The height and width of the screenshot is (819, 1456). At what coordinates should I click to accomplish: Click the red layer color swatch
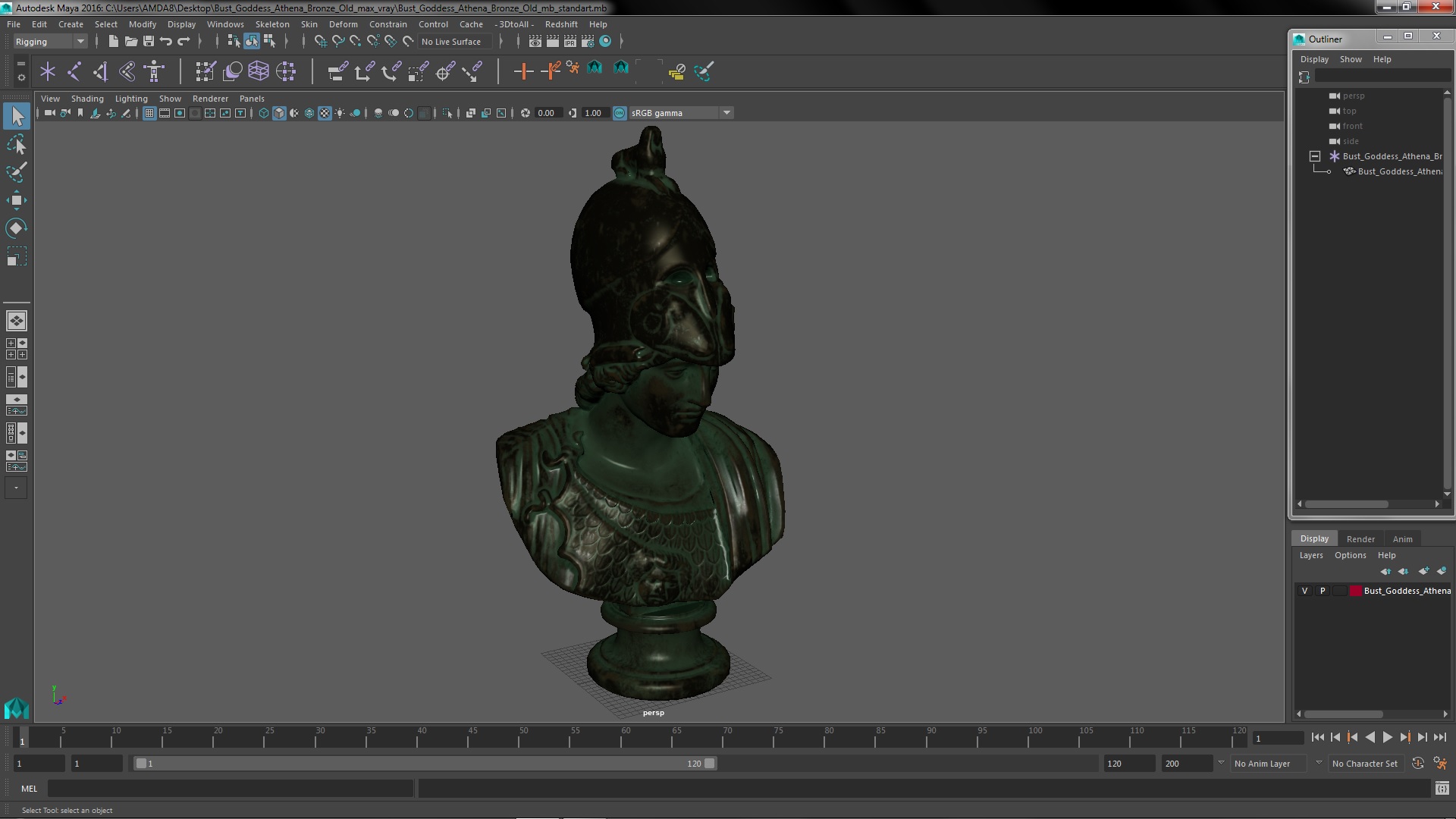(x=1355, y=591)
